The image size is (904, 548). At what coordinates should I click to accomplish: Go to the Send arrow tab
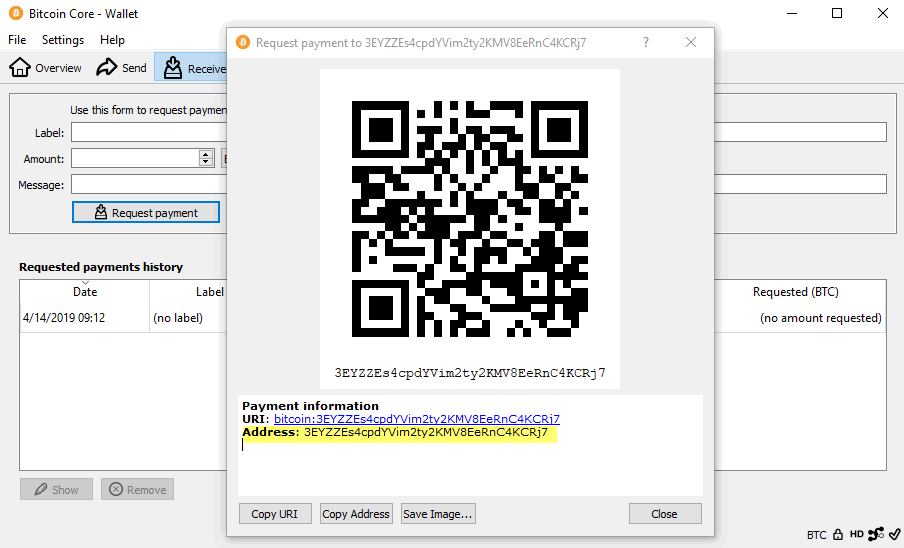121,68
